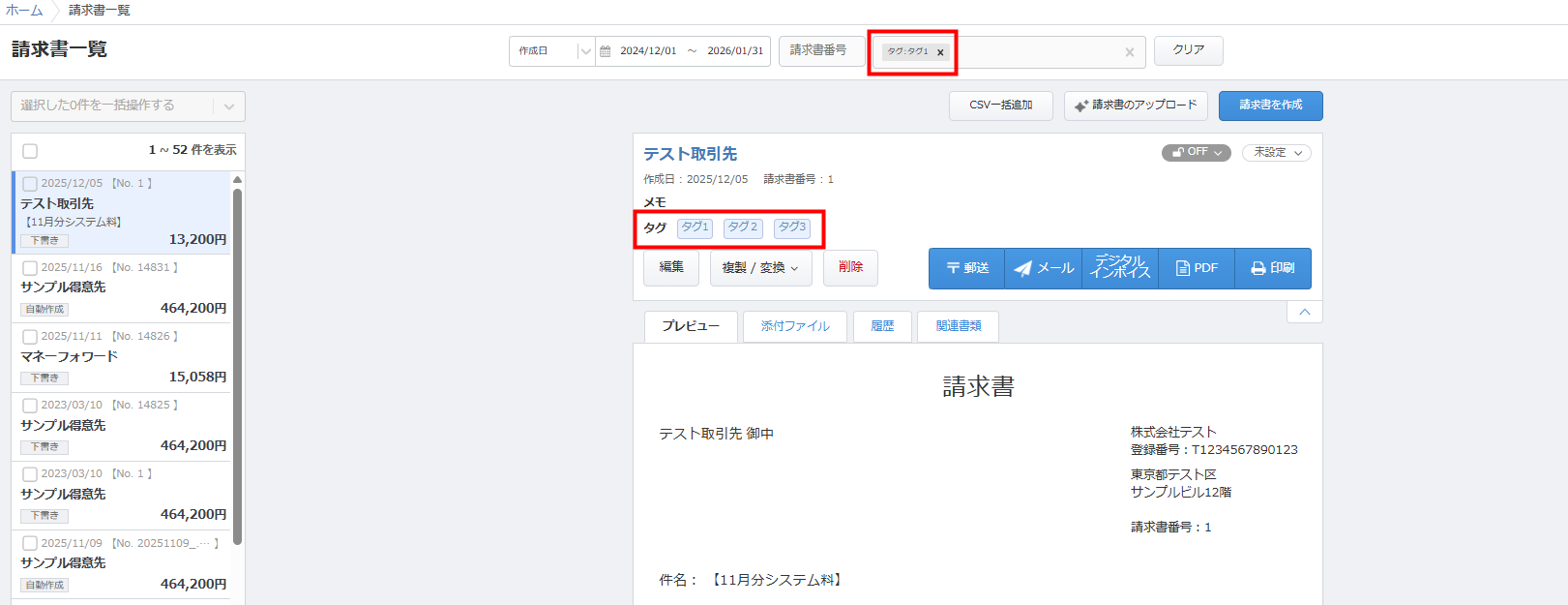This screenshot has width=1568, height=605.
Task: Click the 郵送 mail delivery button
Action: click(966, 268)
